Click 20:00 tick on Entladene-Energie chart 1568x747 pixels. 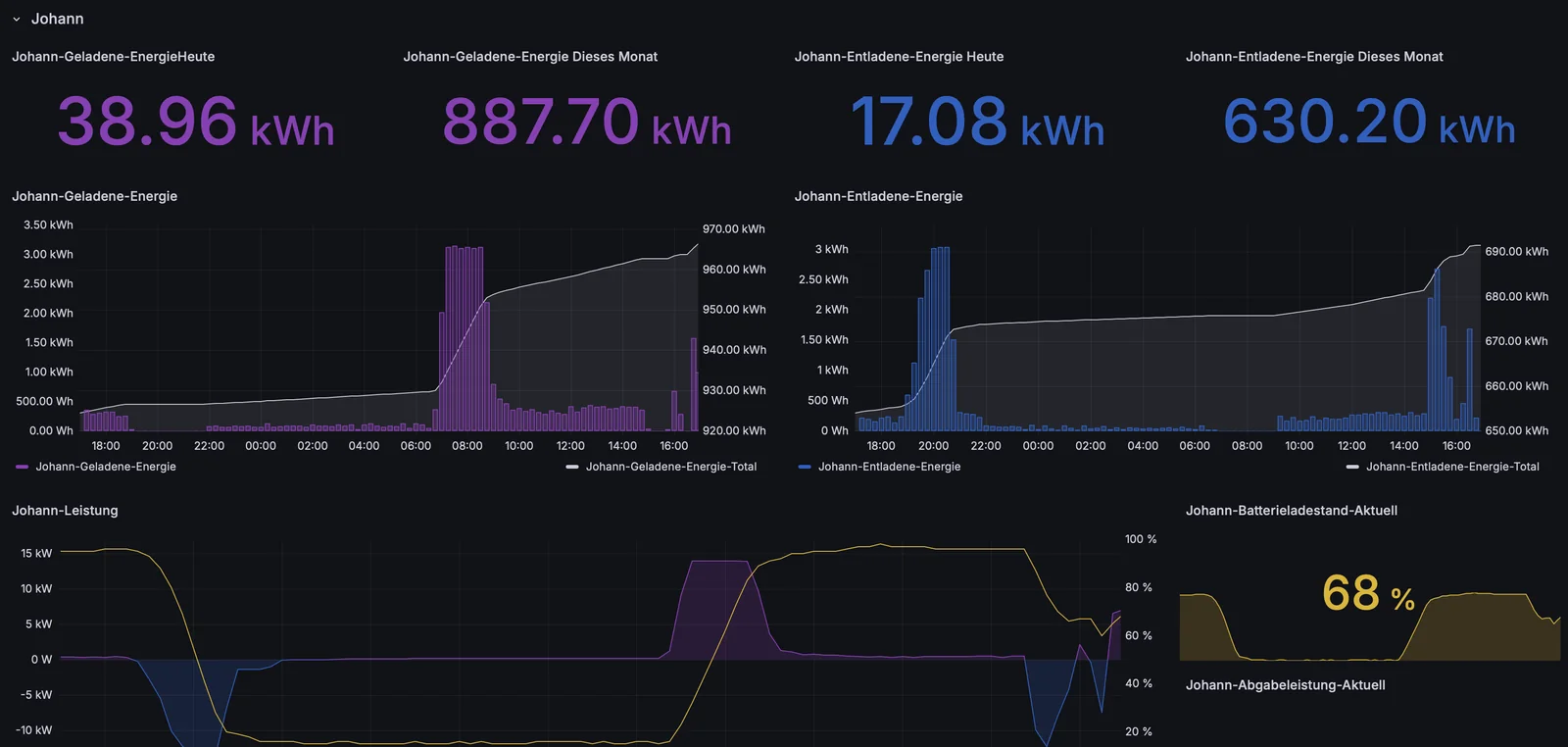(x=933, y=446)
